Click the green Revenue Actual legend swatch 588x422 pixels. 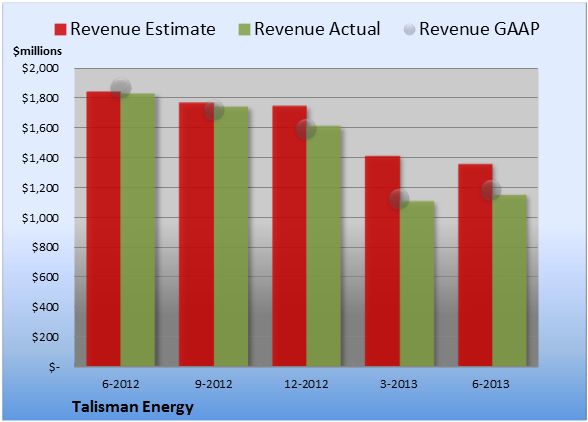(x=244, y=30)
